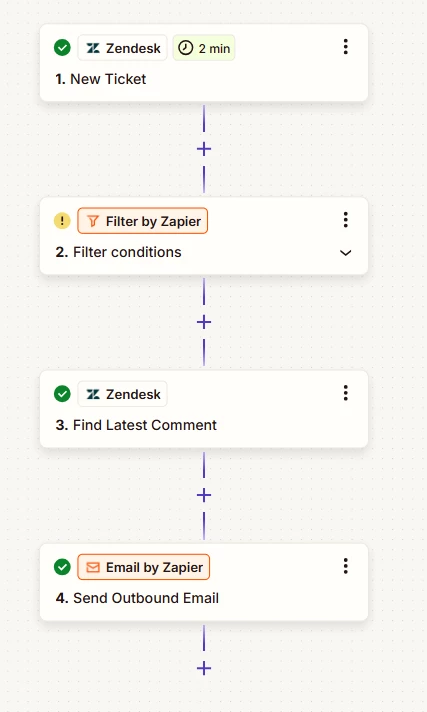This screenshot has width=427, height=712.
Task: Open the three-dot menu on Send Outbound Email step
Action: [346, 566]
